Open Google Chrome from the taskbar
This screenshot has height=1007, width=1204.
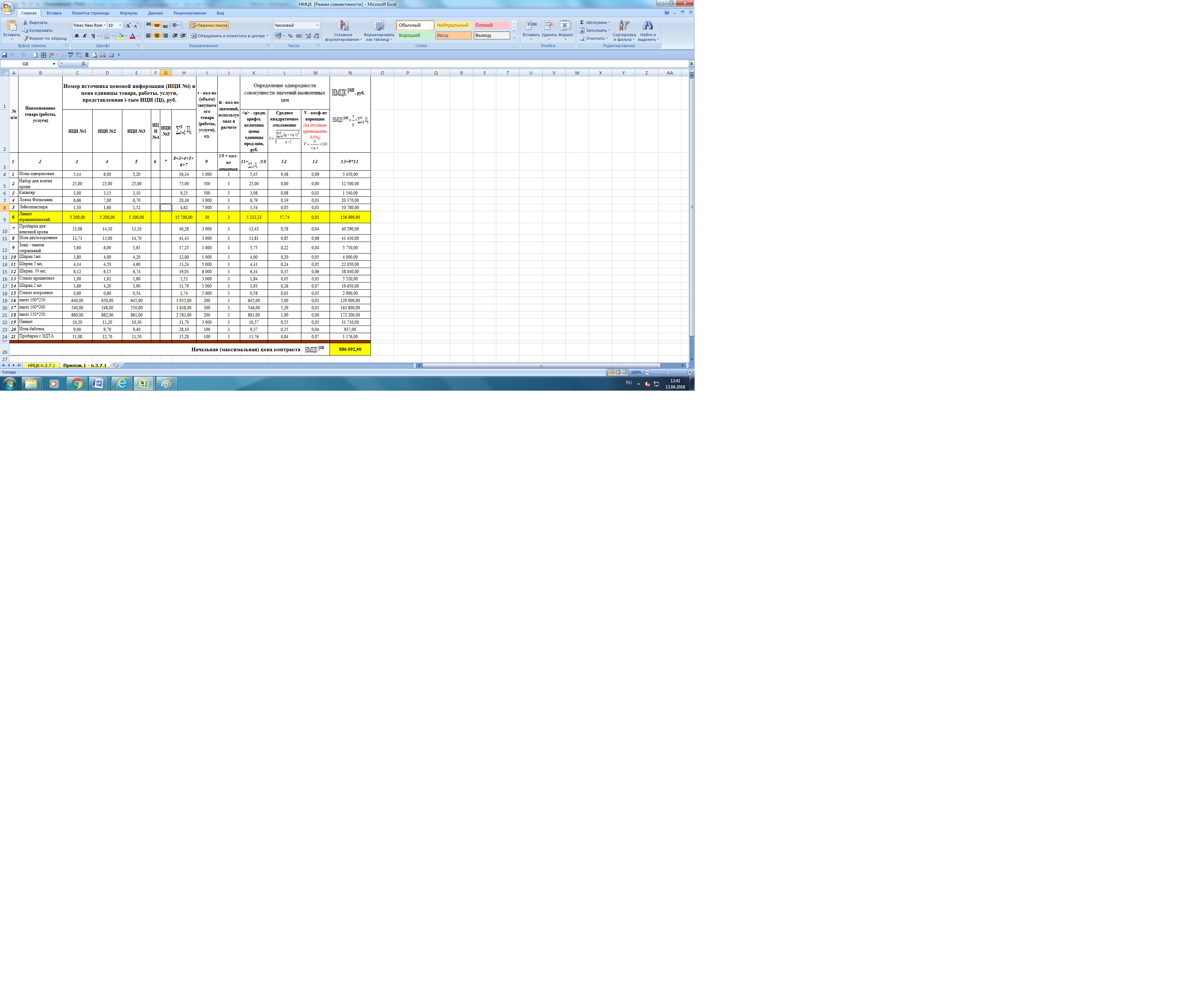pyautogui.click(x=77, y=383)
